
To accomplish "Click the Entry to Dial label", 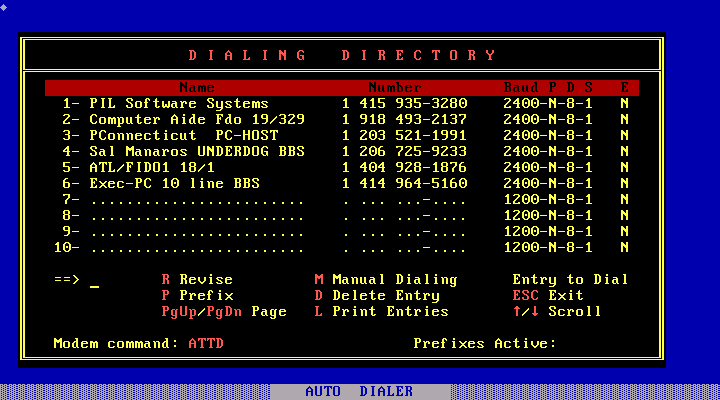I will coord(570,280).
